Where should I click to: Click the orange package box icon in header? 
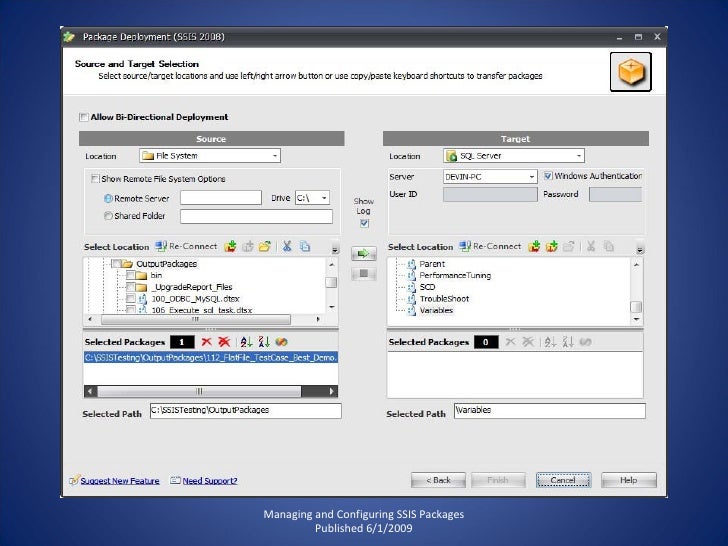[630, 72]
